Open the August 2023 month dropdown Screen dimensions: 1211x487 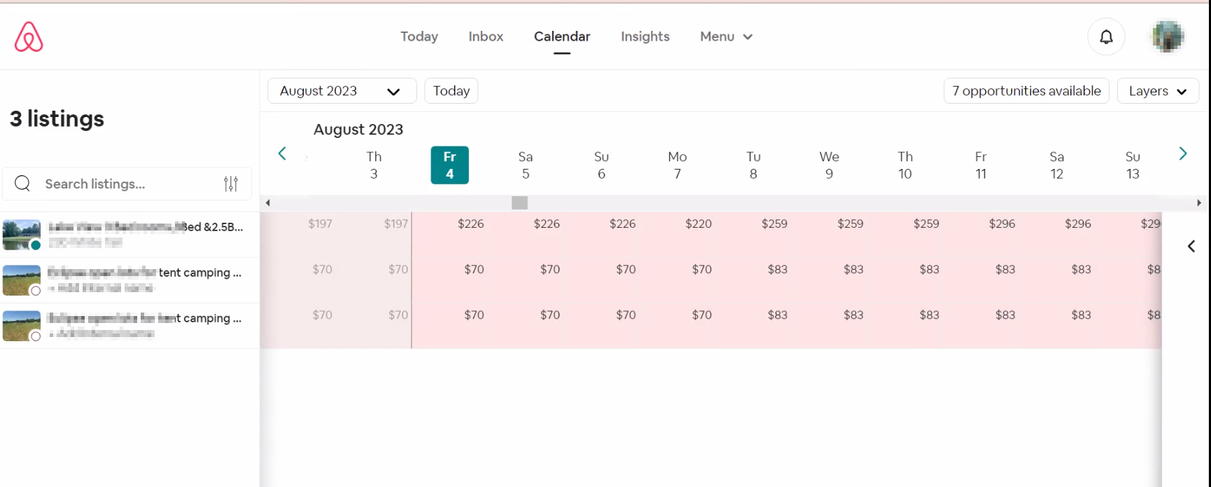tap(341, 91)
